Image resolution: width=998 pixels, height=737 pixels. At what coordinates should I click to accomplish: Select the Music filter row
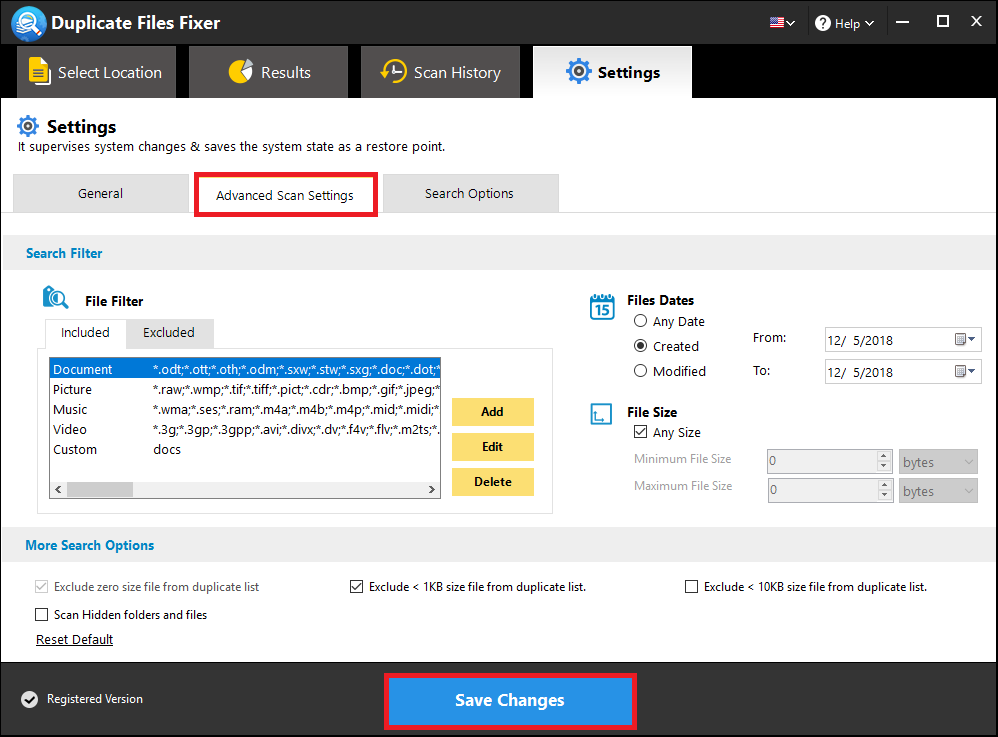click(x=245, y=409)
